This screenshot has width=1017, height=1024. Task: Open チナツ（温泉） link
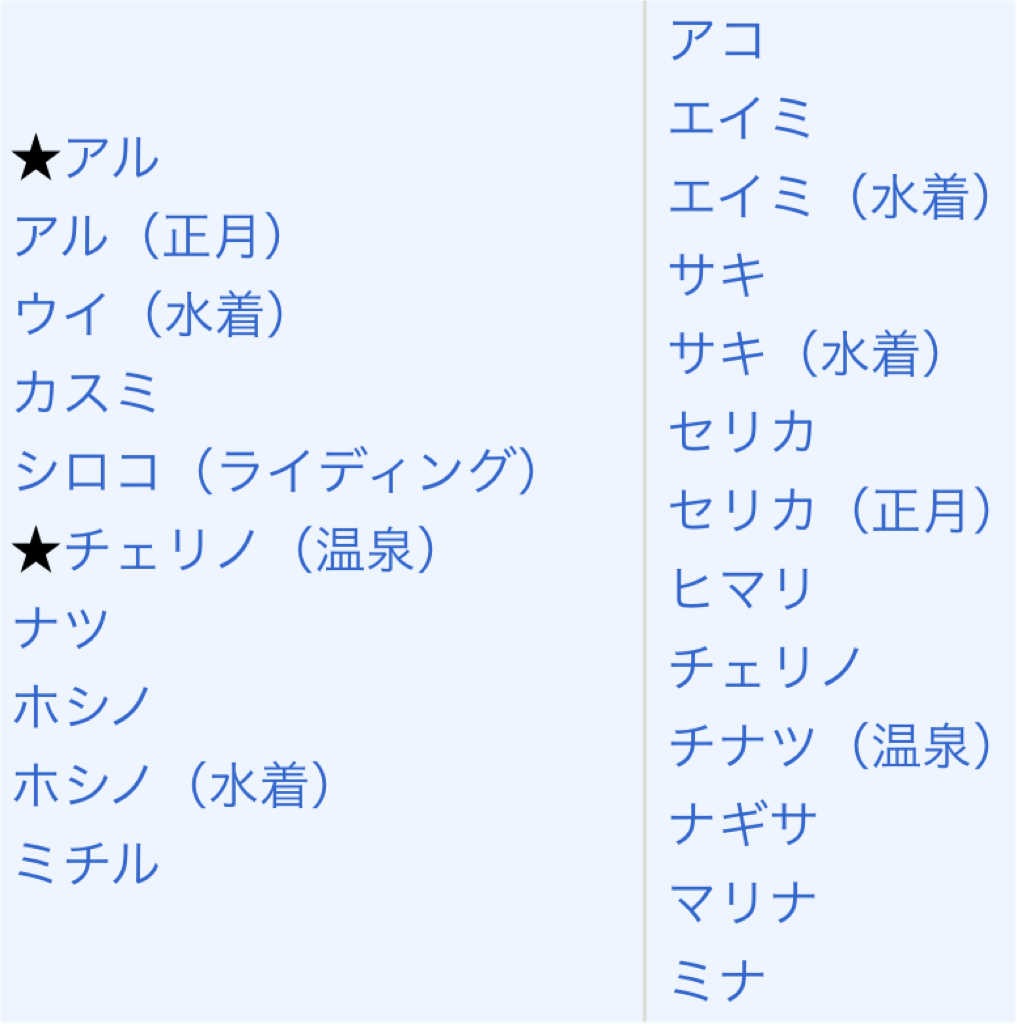coord(831,745)
